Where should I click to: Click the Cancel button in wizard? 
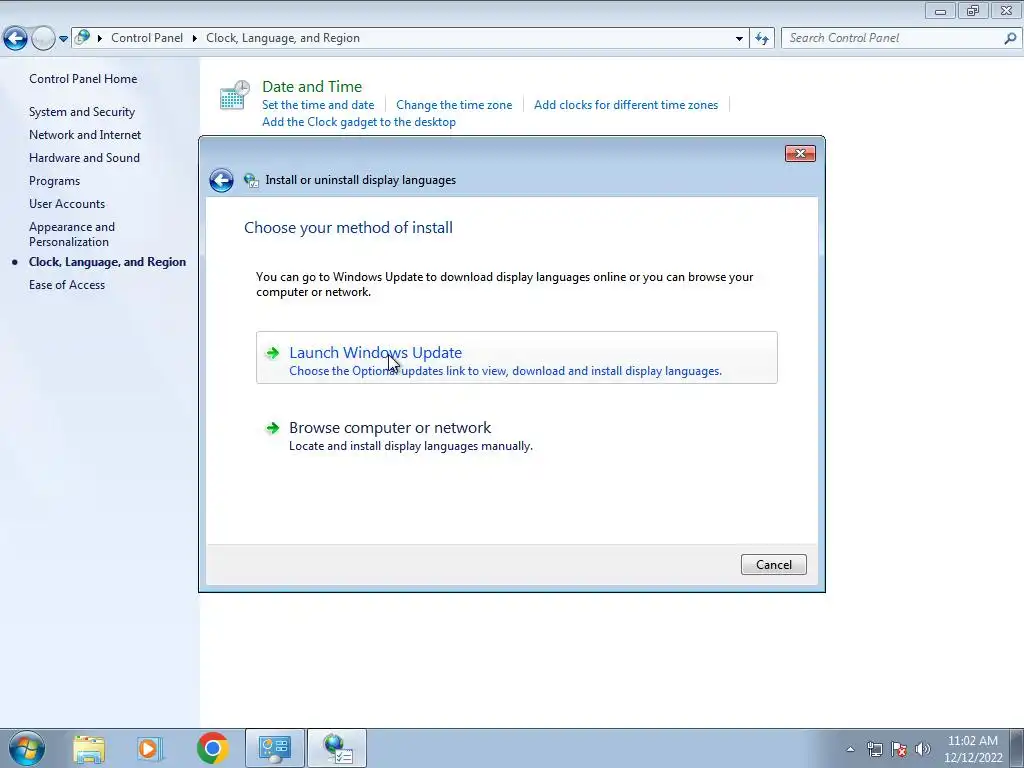click(773, 565)
